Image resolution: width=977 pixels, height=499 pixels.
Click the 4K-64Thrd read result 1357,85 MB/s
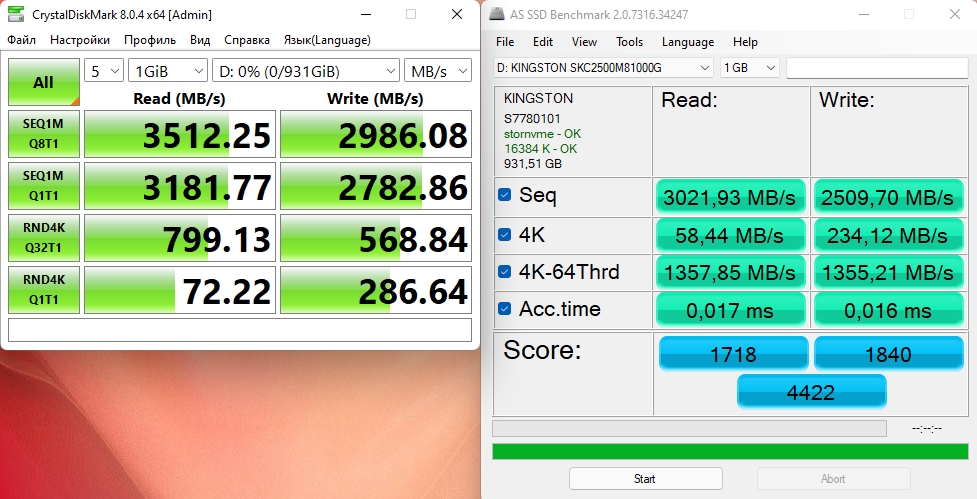coord(730,272)
